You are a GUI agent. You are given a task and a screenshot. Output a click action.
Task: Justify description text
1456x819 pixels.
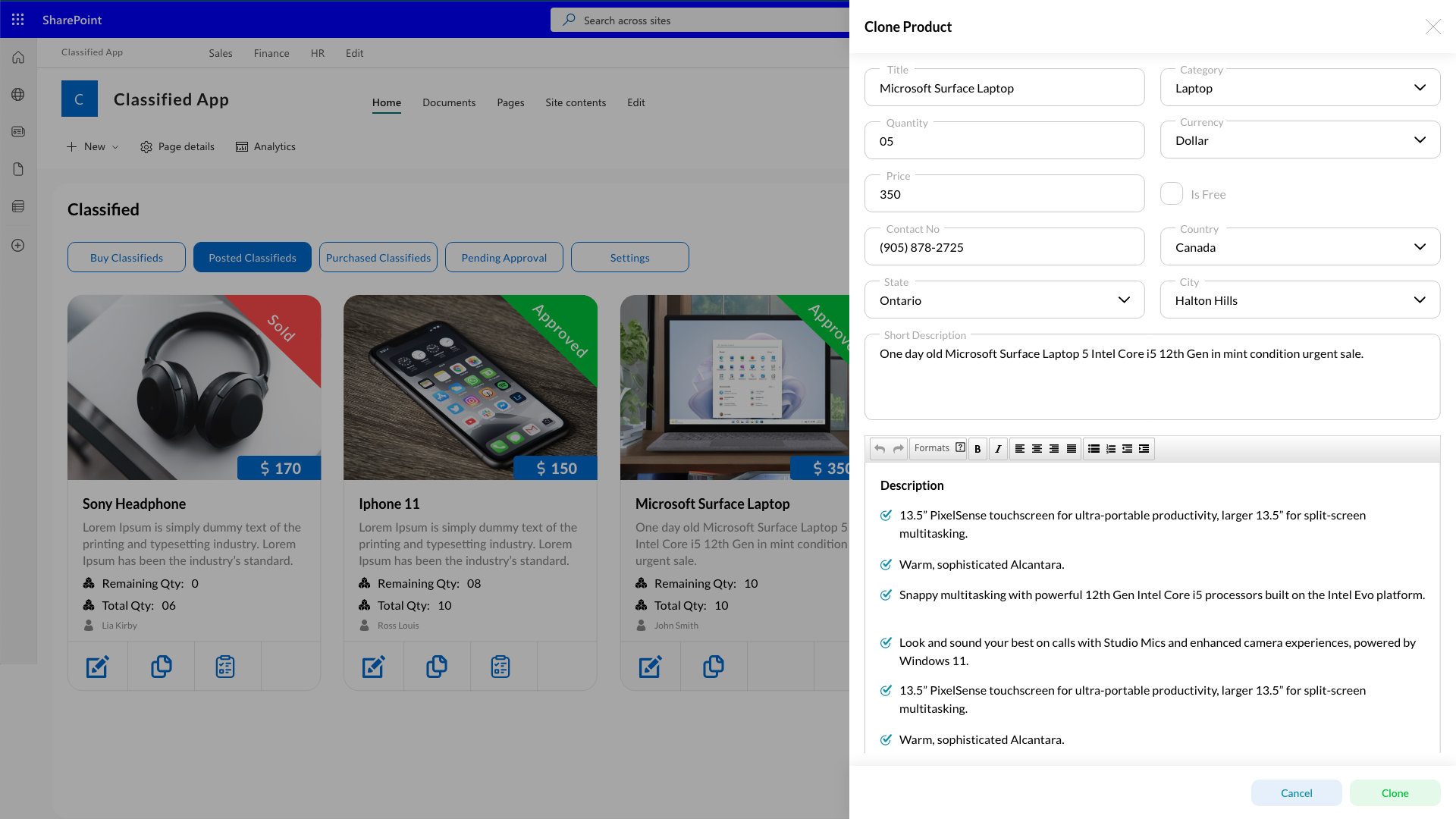point(1072,449)
